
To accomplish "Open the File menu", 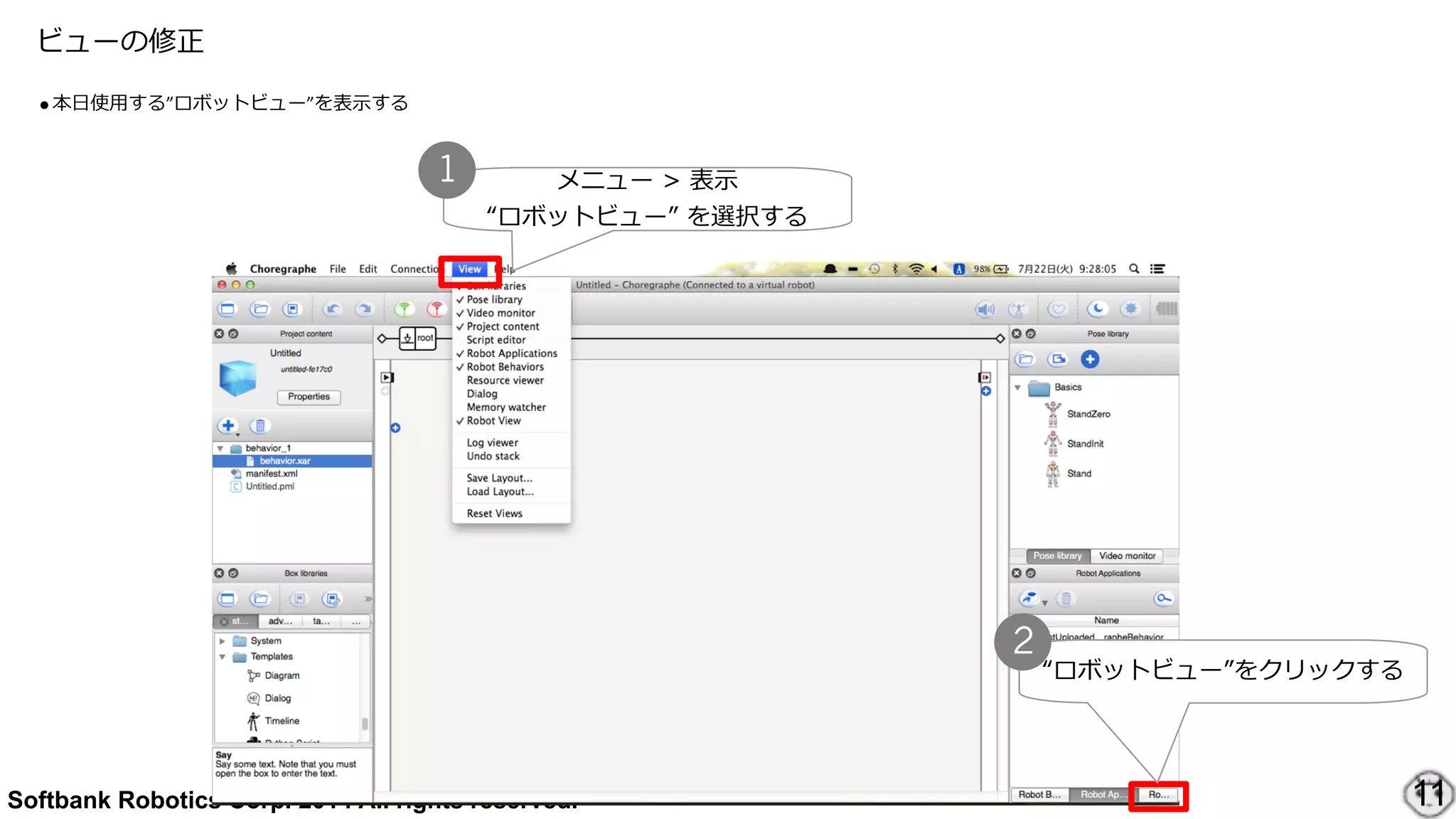I will (x=338, y=269).
